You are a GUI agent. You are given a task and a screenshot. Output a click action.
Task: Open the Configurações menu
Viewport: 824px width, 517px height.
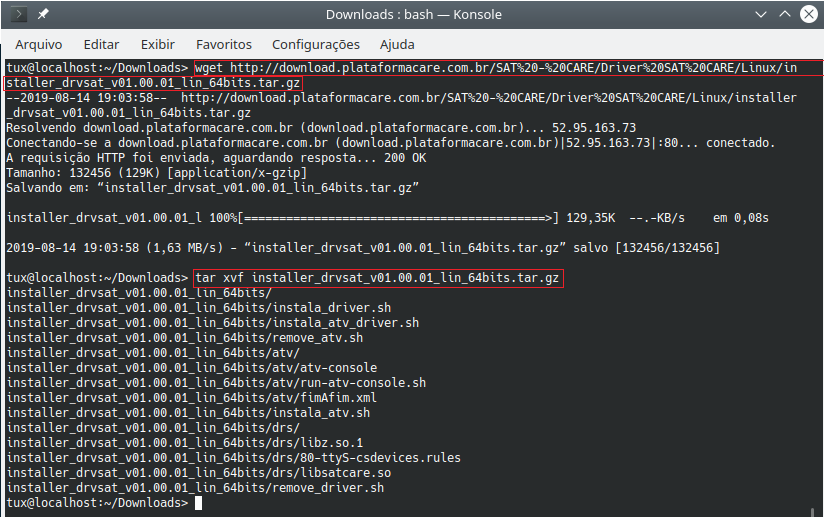[x=316, y=45]
